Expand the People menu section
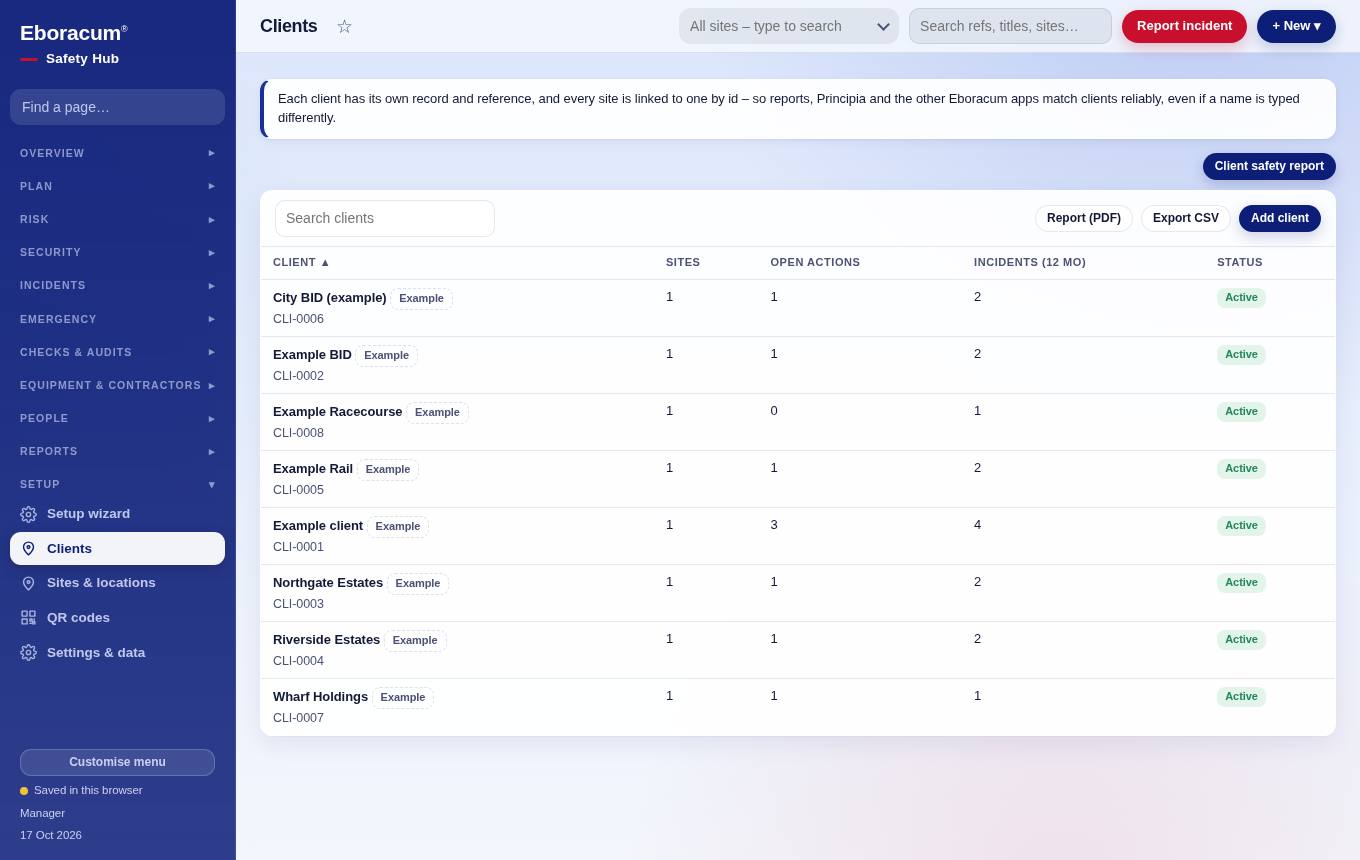 pyautogui.click(x=117, y=418)
